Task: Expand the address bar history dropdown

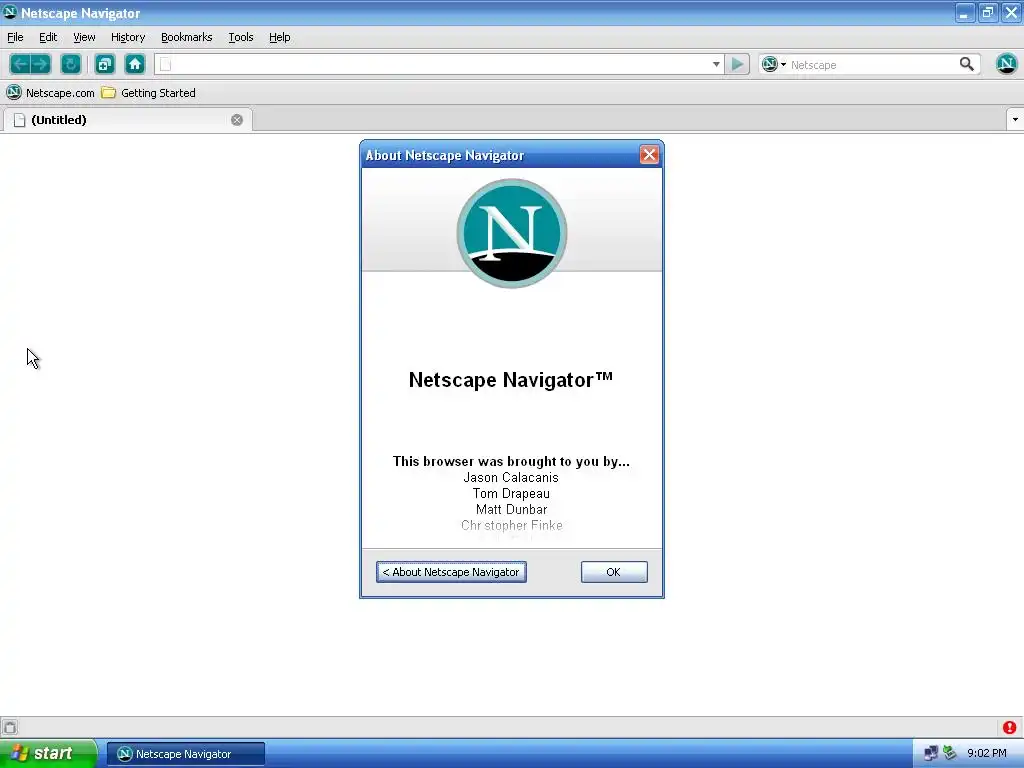Action: click(x=716, y=64)
